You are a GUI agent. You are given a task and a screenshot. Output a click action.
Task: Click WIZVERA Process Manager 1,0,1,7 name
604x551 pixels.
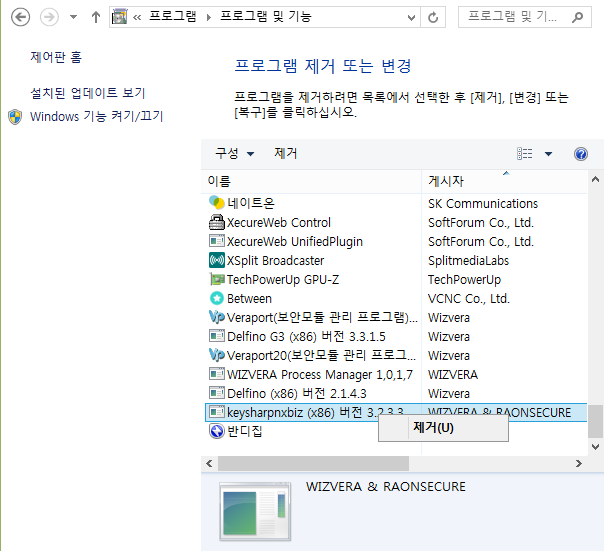320,375
